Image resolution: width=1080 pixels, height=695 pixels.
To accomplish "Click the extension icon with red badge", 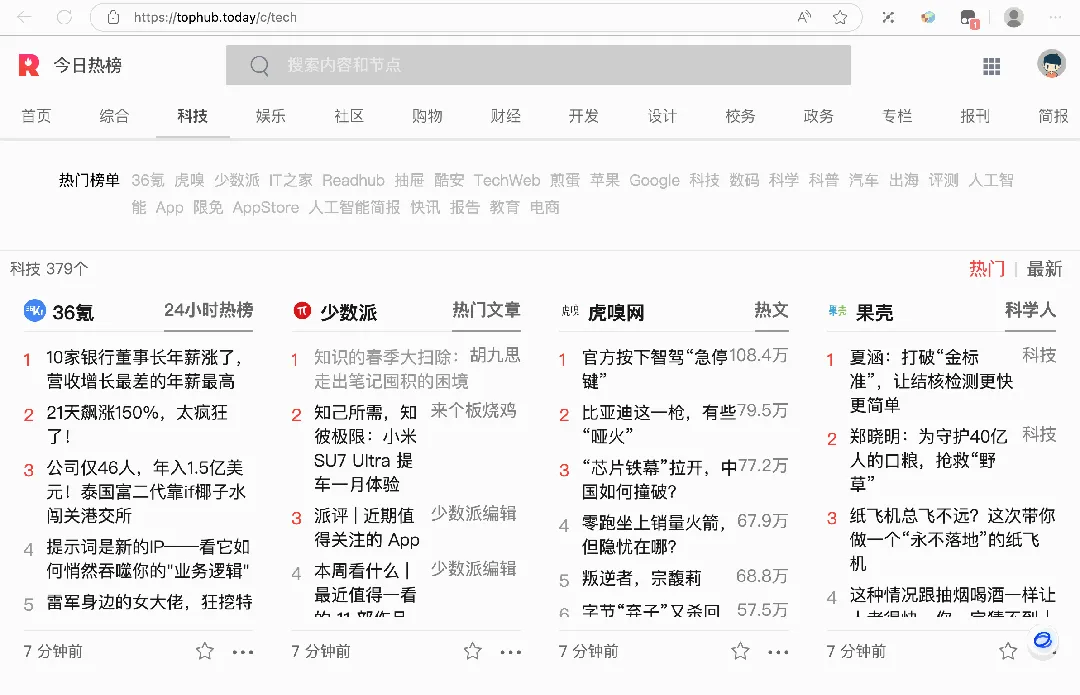I will 969,18.
